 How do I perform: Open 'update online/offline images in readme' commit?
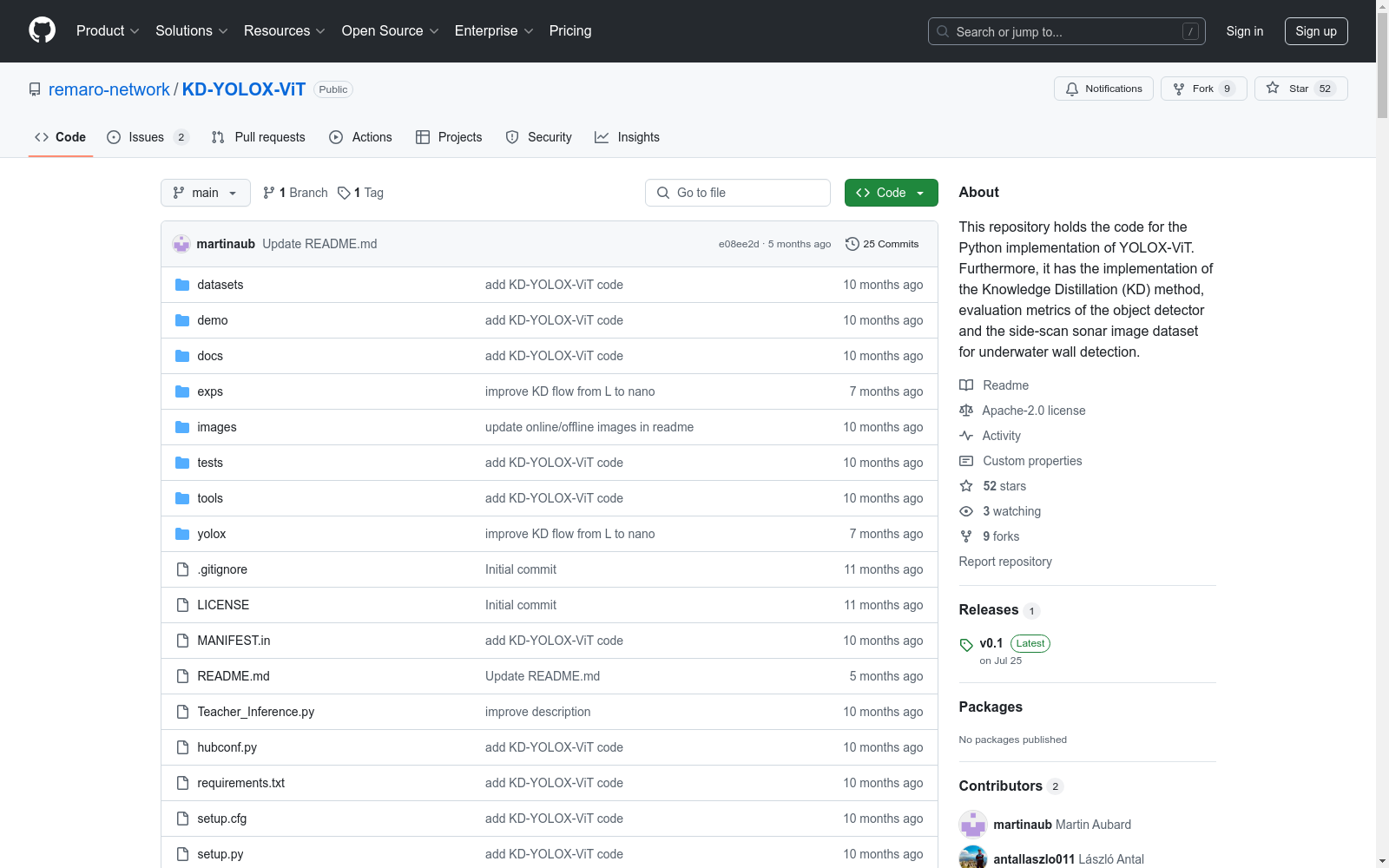click(589, 427)
